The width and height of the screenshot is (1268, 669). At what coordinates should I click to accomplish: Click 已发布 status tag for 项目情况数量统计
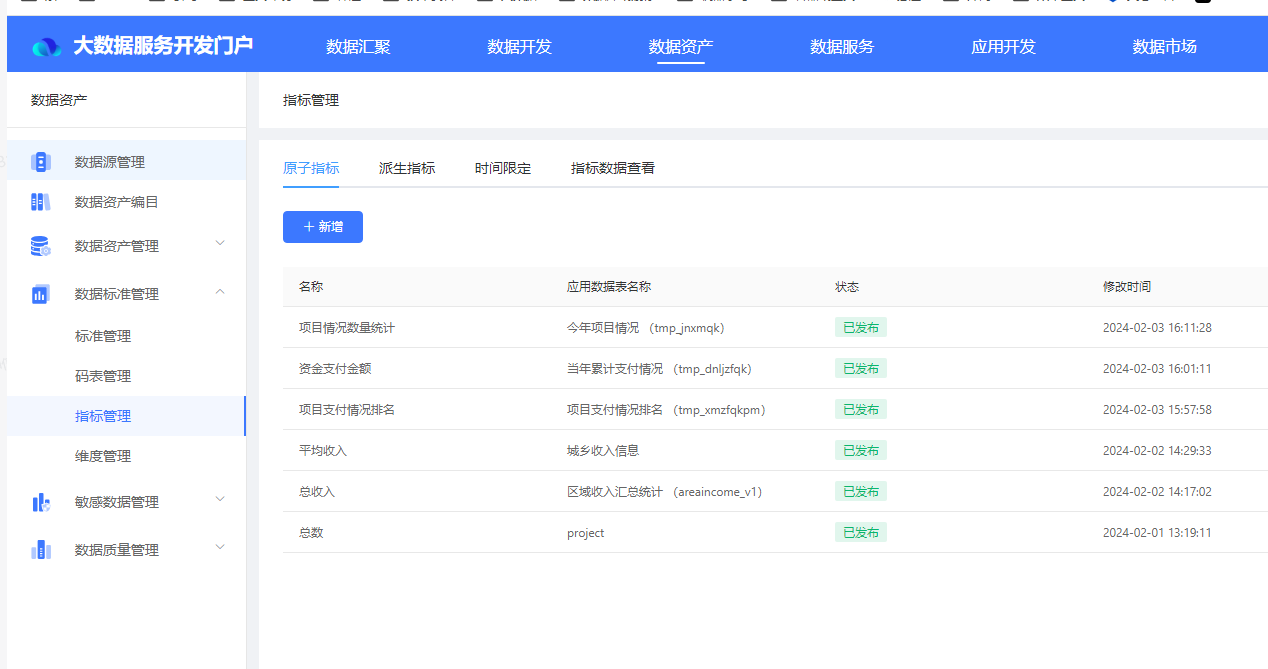(861, 328)
